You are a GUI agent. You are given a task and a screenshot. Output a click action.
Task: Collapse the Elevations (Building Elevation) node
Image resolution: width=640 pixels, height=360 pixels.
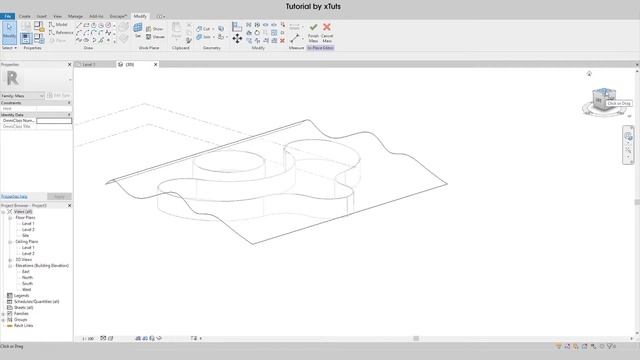coord(10,266)
